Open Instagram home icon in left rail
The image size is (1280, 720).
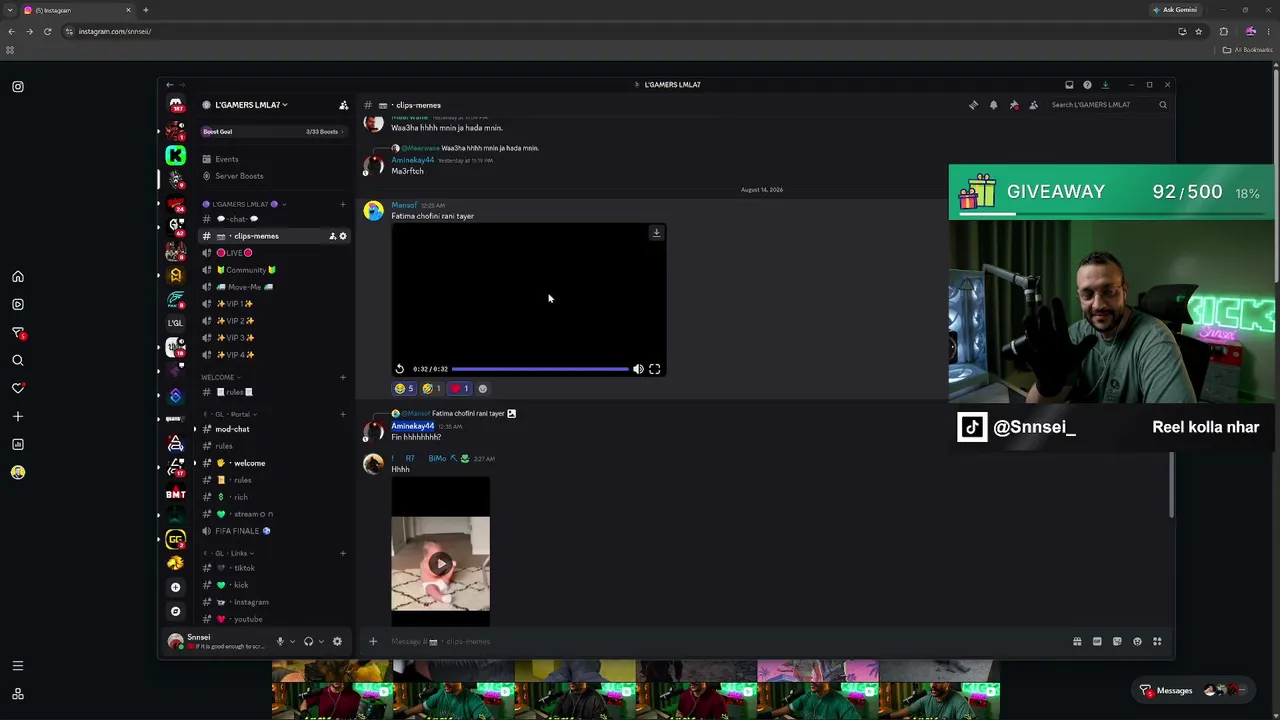pyautogui.click(x=18, y=277)
